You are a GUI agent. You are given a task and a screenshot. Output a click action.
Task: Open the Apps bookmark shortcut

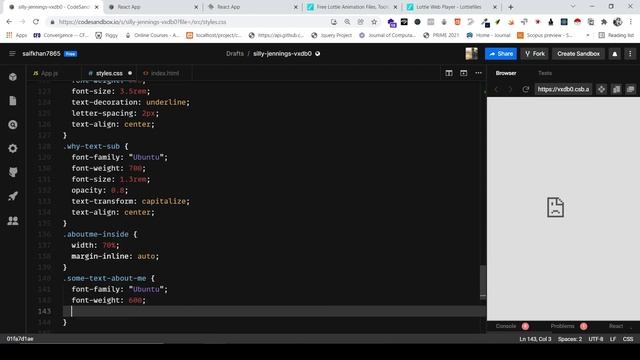(x=16, y=36)
